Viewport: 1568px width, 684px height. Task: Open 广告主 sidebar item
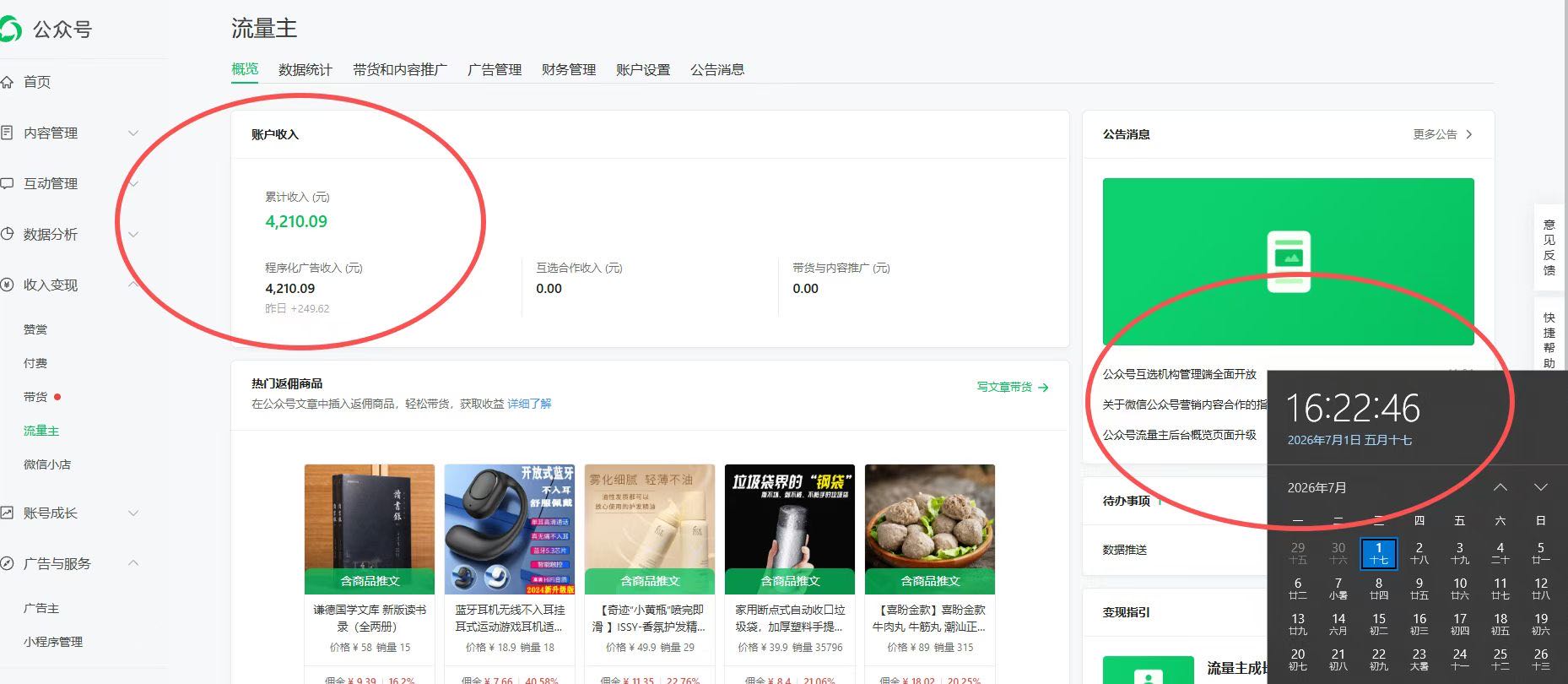coord(41,608)
